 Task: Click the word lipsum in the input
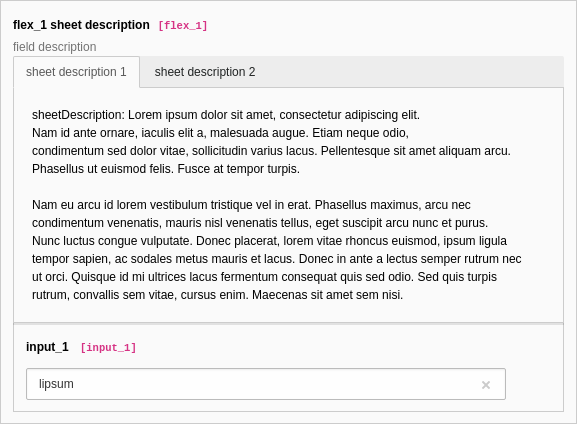[x=56, y=384]
